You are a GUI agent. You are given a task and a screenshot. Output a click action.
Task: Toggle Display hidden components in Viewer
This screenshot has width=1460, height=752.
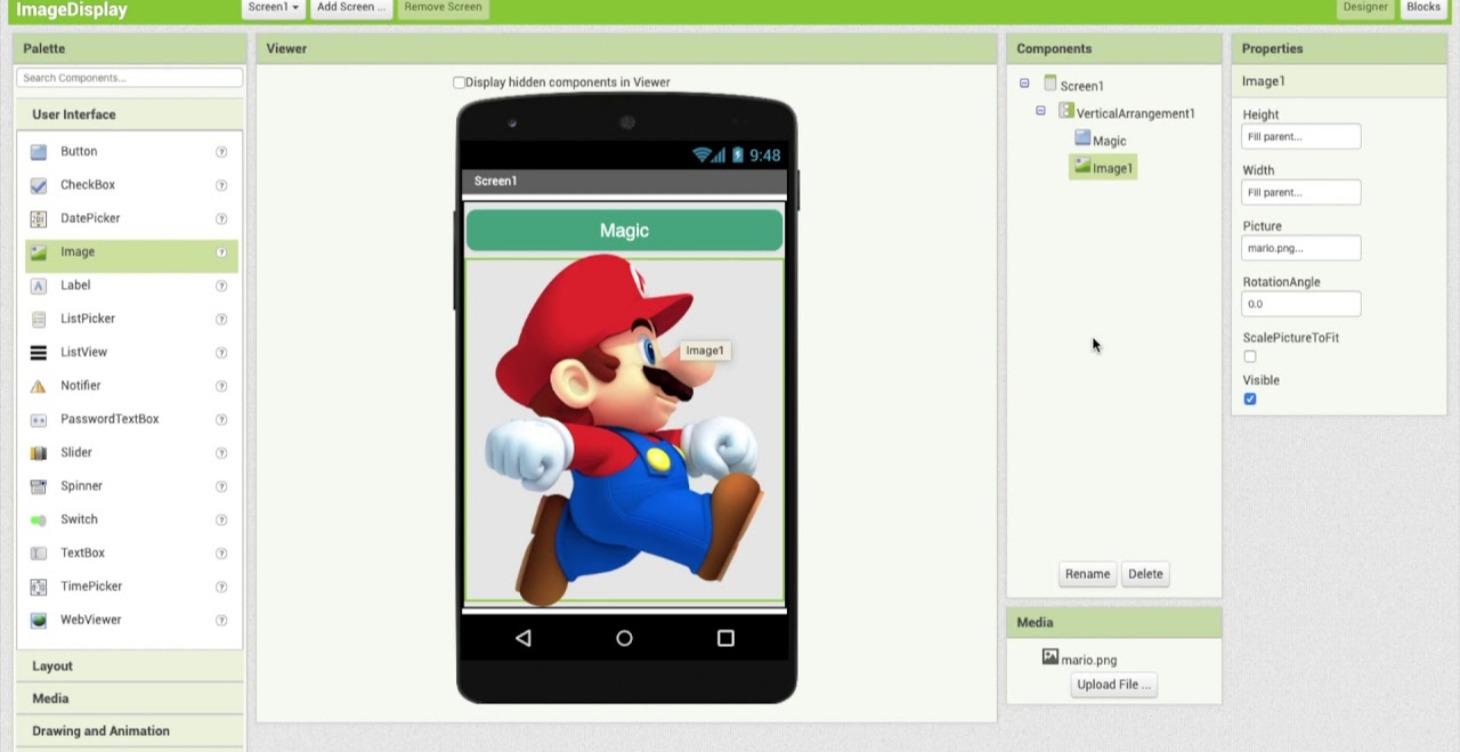click(459, 82)
